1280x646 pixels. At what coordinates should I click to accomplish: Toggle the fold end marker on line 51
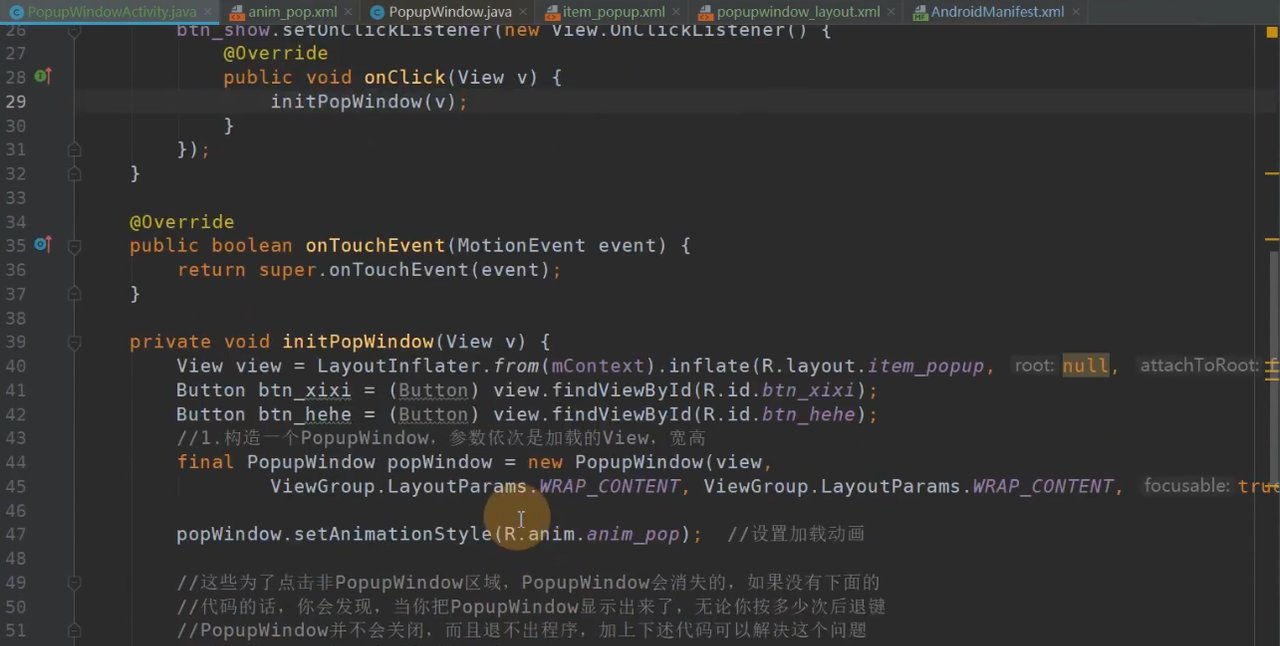pyautogui.click(x=74, y=630)
